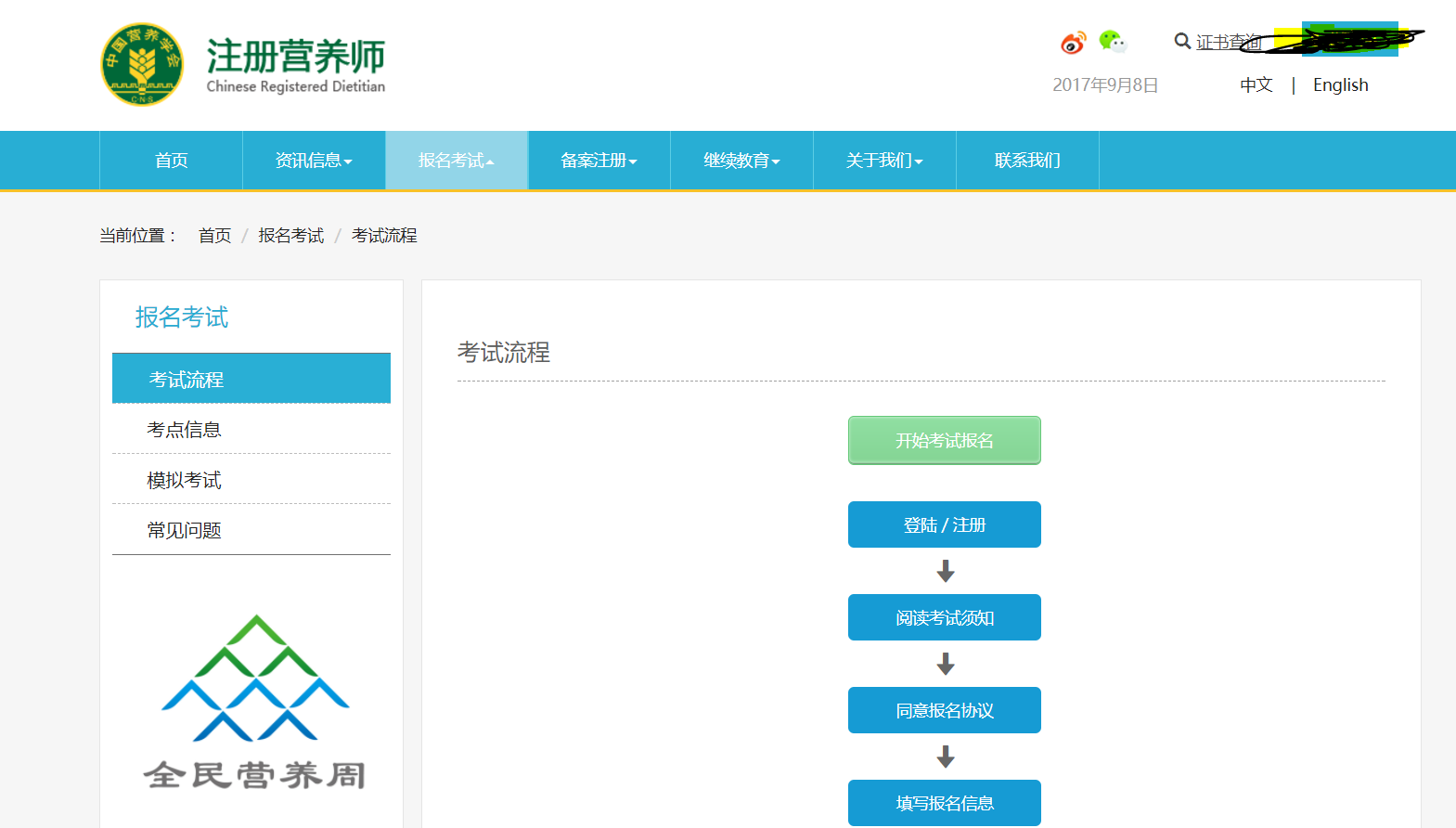The width and height of the screenshot is (1456, 828).
Task: Click the 注册营养师 site title logo
Action: tap(296, 66)
